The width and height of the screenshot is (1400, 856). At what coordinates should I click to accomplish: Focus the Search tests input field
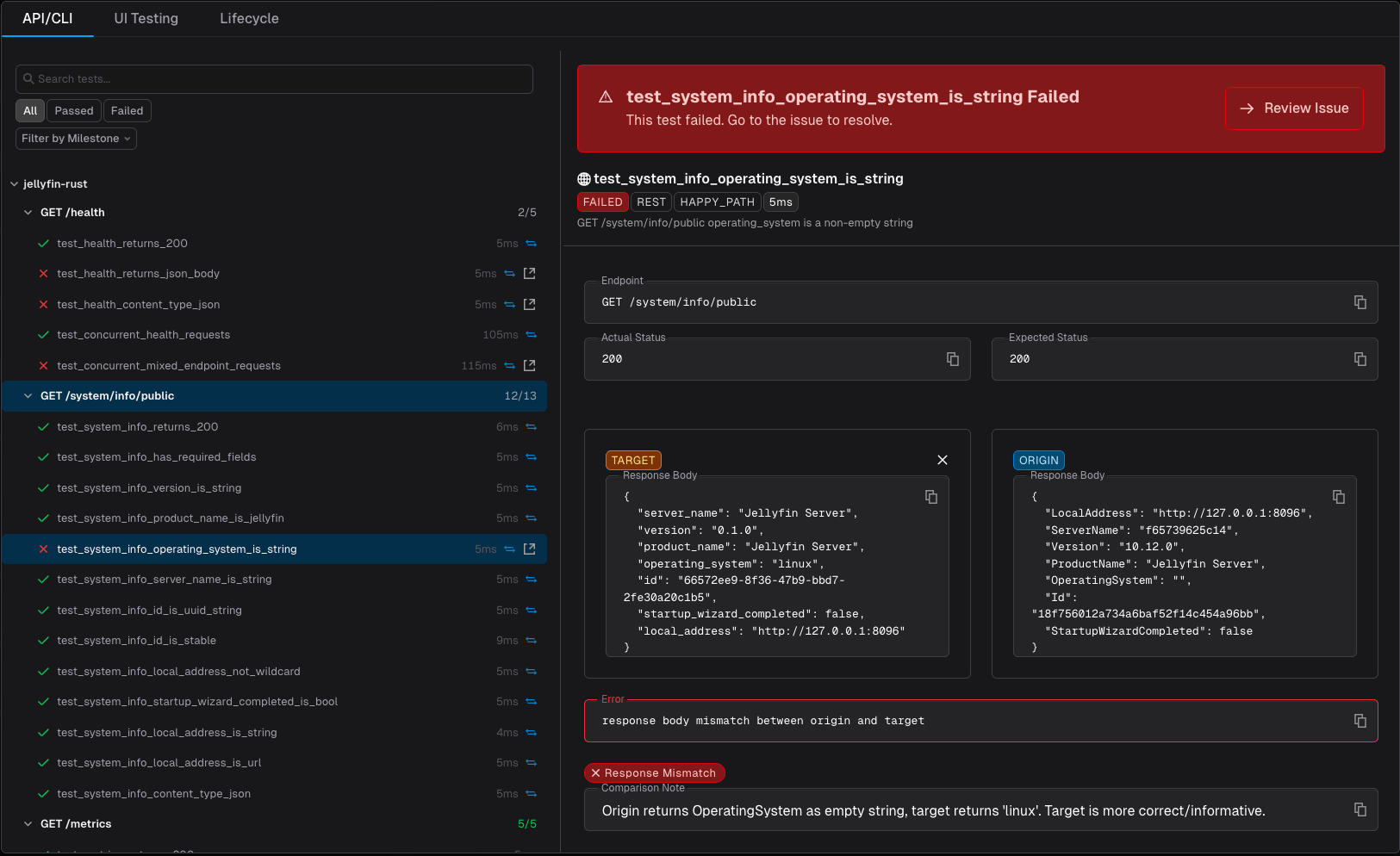tap(274, 79)
